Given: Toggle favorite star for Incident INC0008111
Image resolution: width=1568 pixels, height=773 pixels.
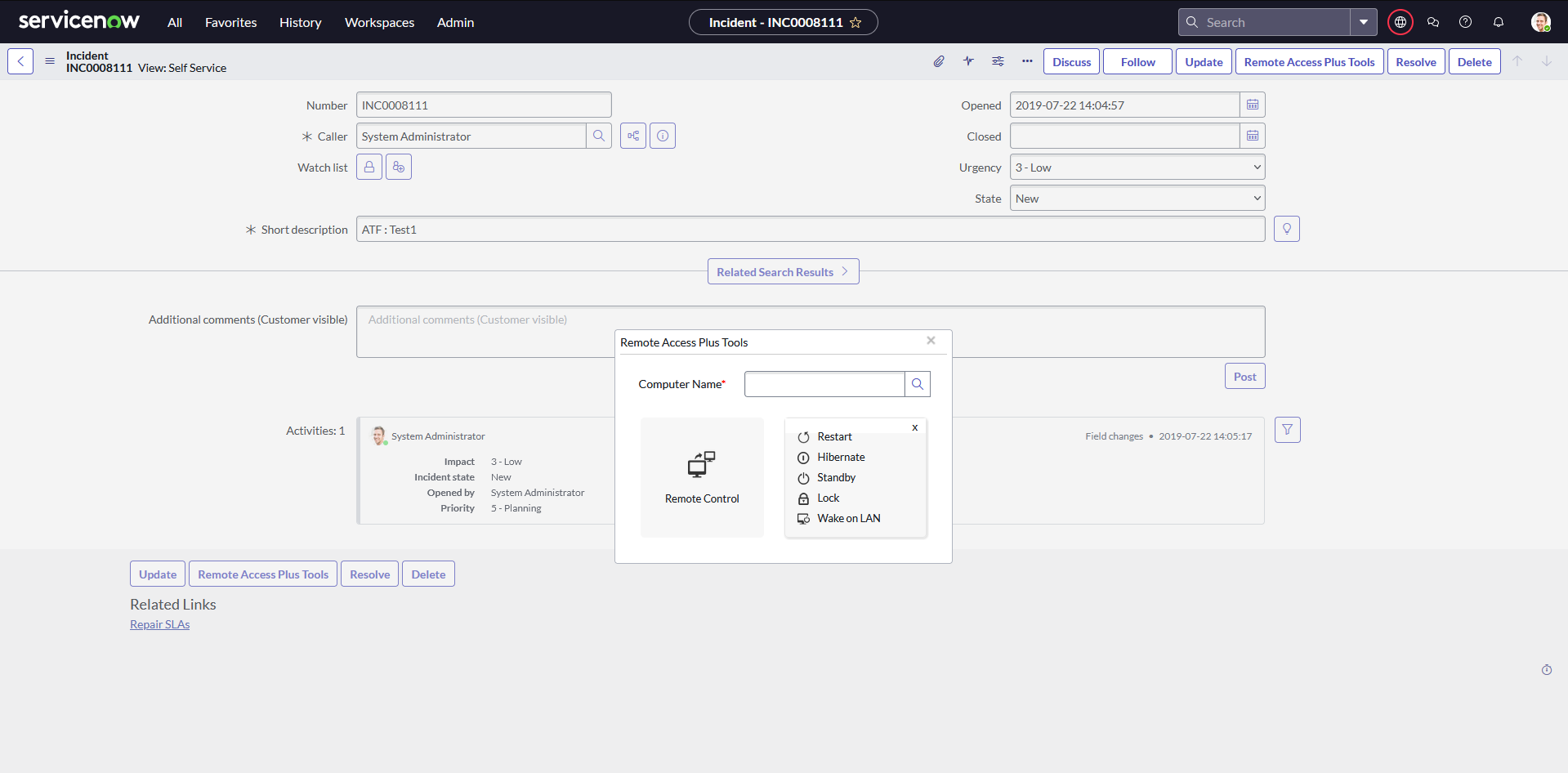Looking at the screenshot, I should click(855, 23).
